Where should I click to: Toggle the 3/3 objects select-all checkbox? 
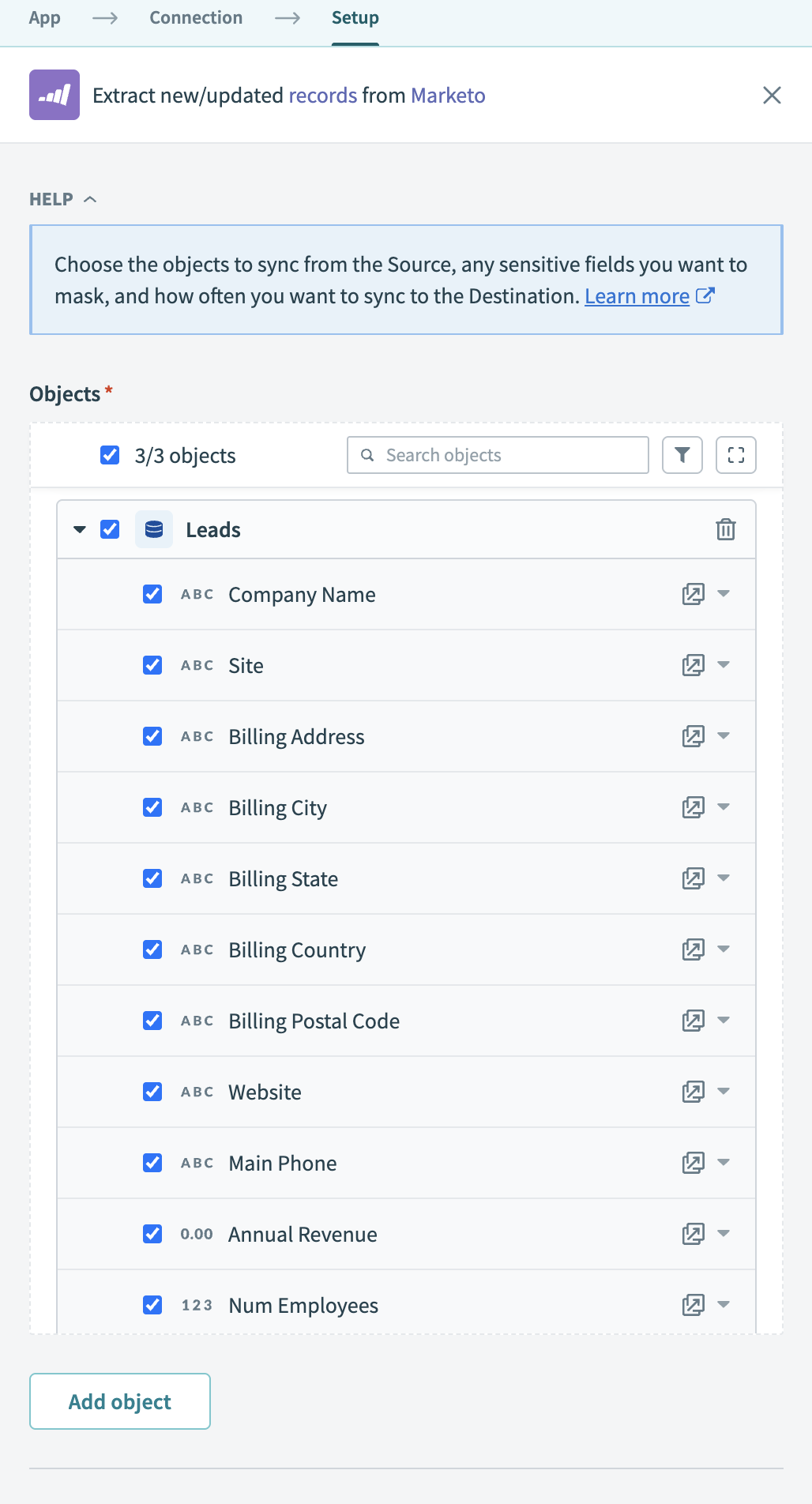(x=110, y=455)
